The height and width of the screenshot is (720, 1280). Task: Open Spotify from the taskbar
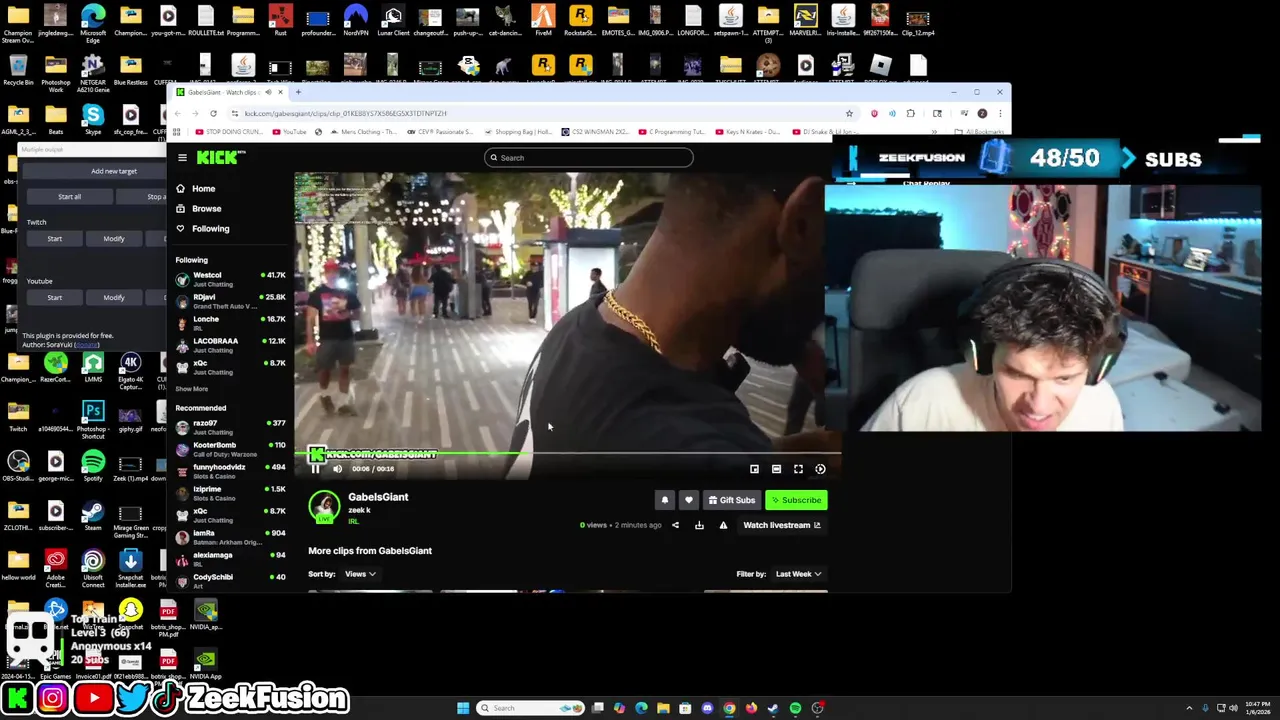point(795,708)
